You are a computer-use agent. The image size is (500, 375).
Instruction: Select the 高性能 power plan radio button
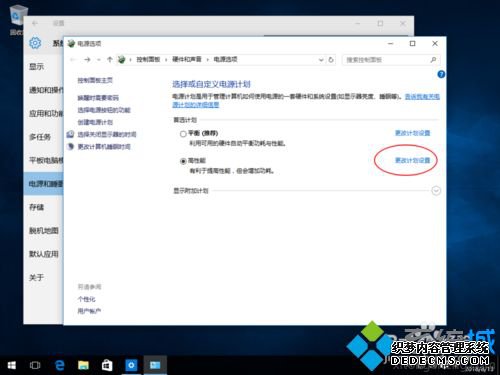coord(183,161)
